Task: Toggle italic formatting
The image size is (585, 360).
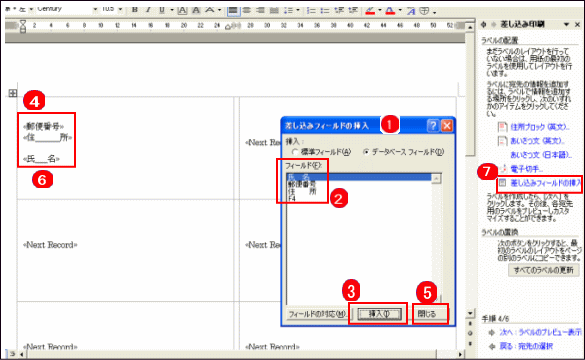Action: [x=148, y=10]
